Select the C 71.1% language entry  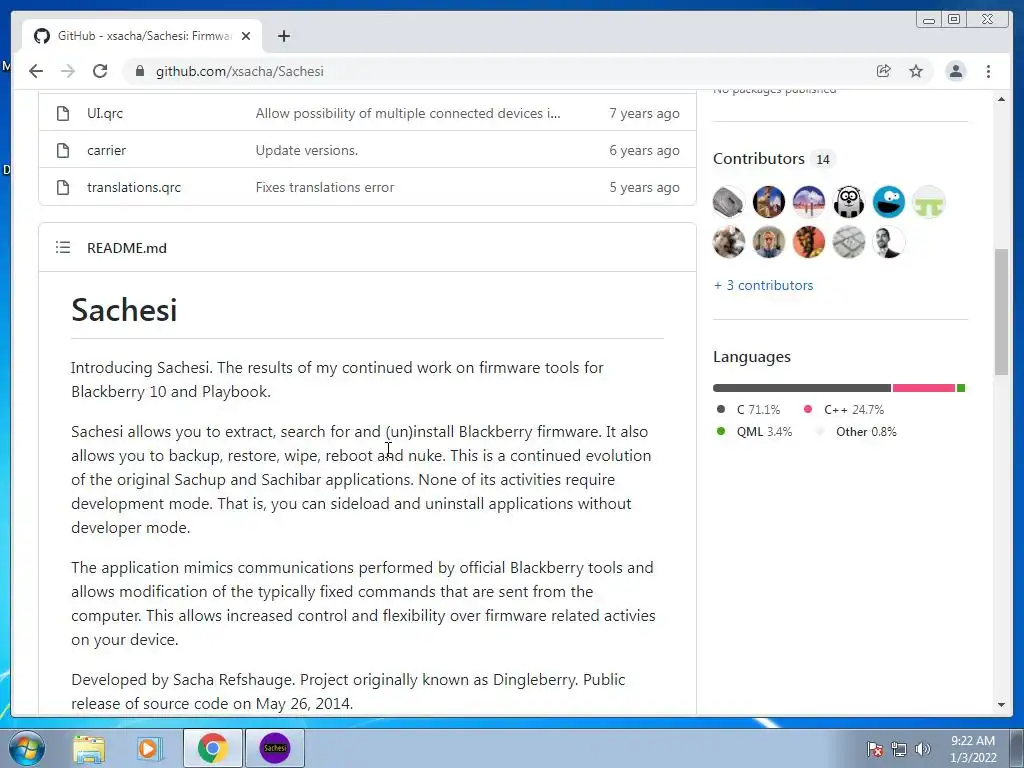click(x=748, y=410)
